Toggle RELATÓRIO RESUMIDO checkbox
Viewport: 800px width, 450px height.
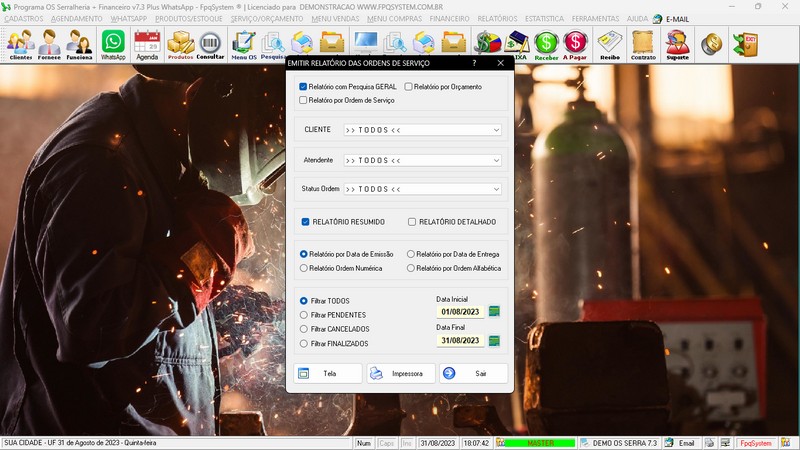coord(305,222)
